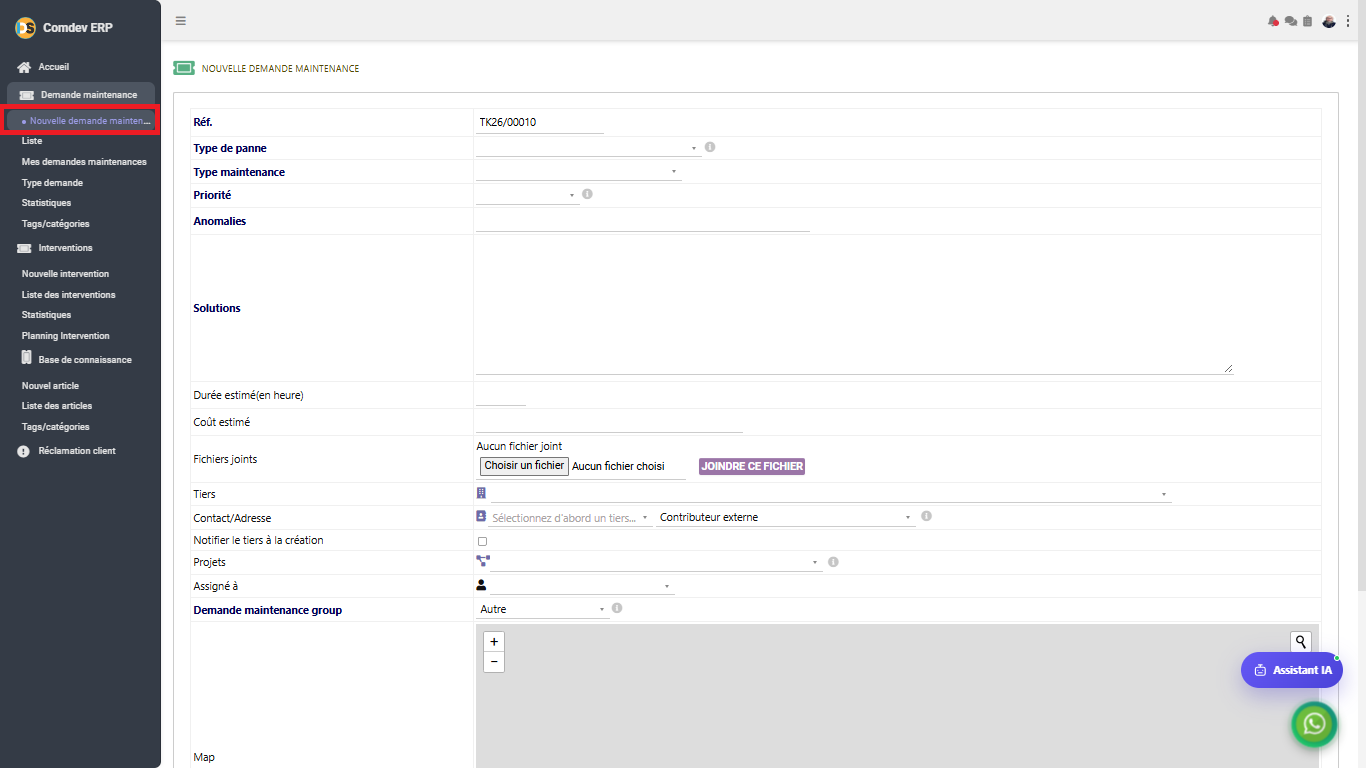Go to Accueil in the sidebar
This screenshot has width=1366, height=768.
54,67
